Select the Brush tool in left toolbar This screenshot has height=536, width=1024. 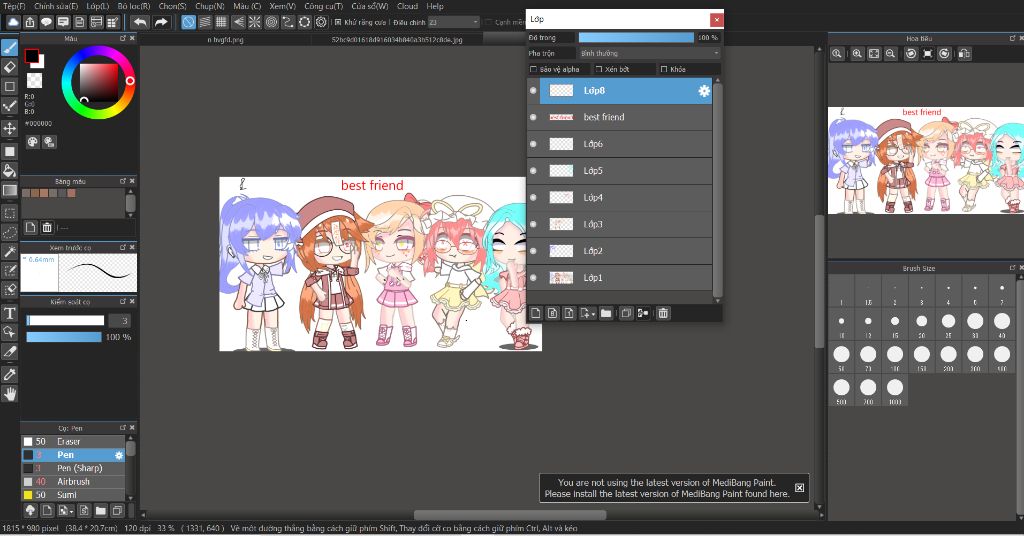(10, 47)
